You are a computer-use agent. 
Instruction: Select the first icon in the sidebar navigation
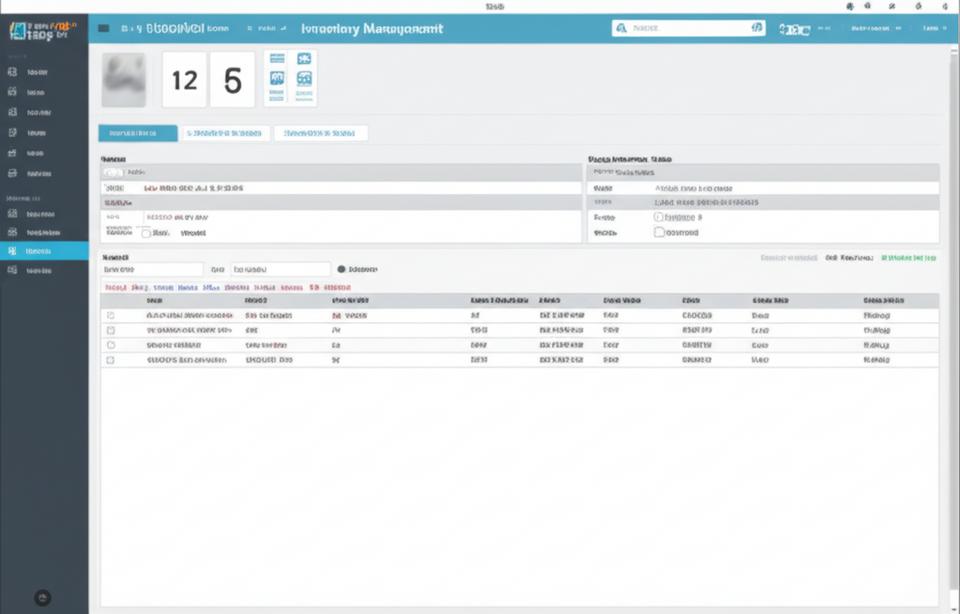point(12,73)
